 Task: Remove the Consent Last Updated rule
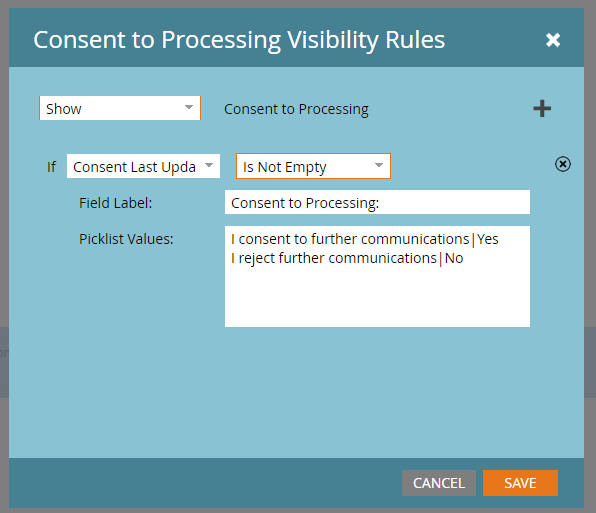click(563, 164)
